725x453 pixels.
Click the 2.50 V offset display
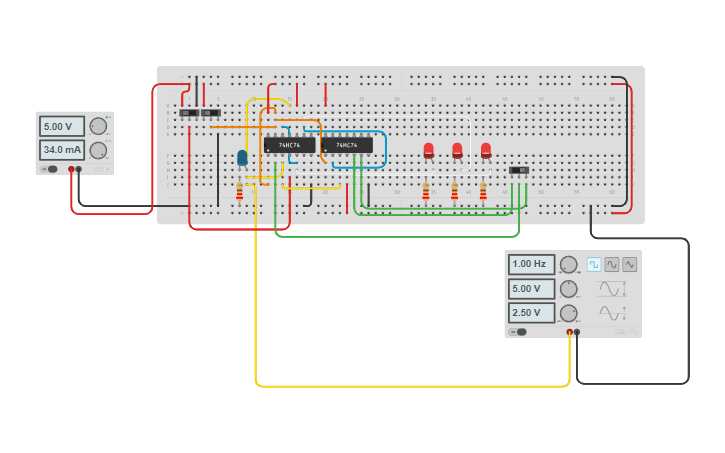point(532,313)
